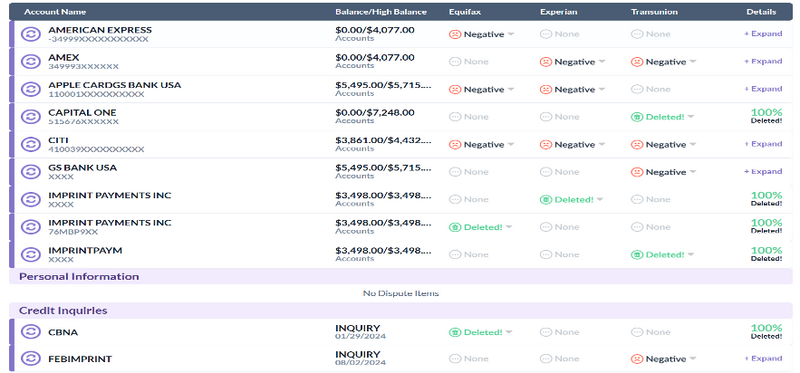This screenshot has height=373, width=800.
Task: Click the 100% Deleted label for CBNA
Action: [x=766, y=332]
